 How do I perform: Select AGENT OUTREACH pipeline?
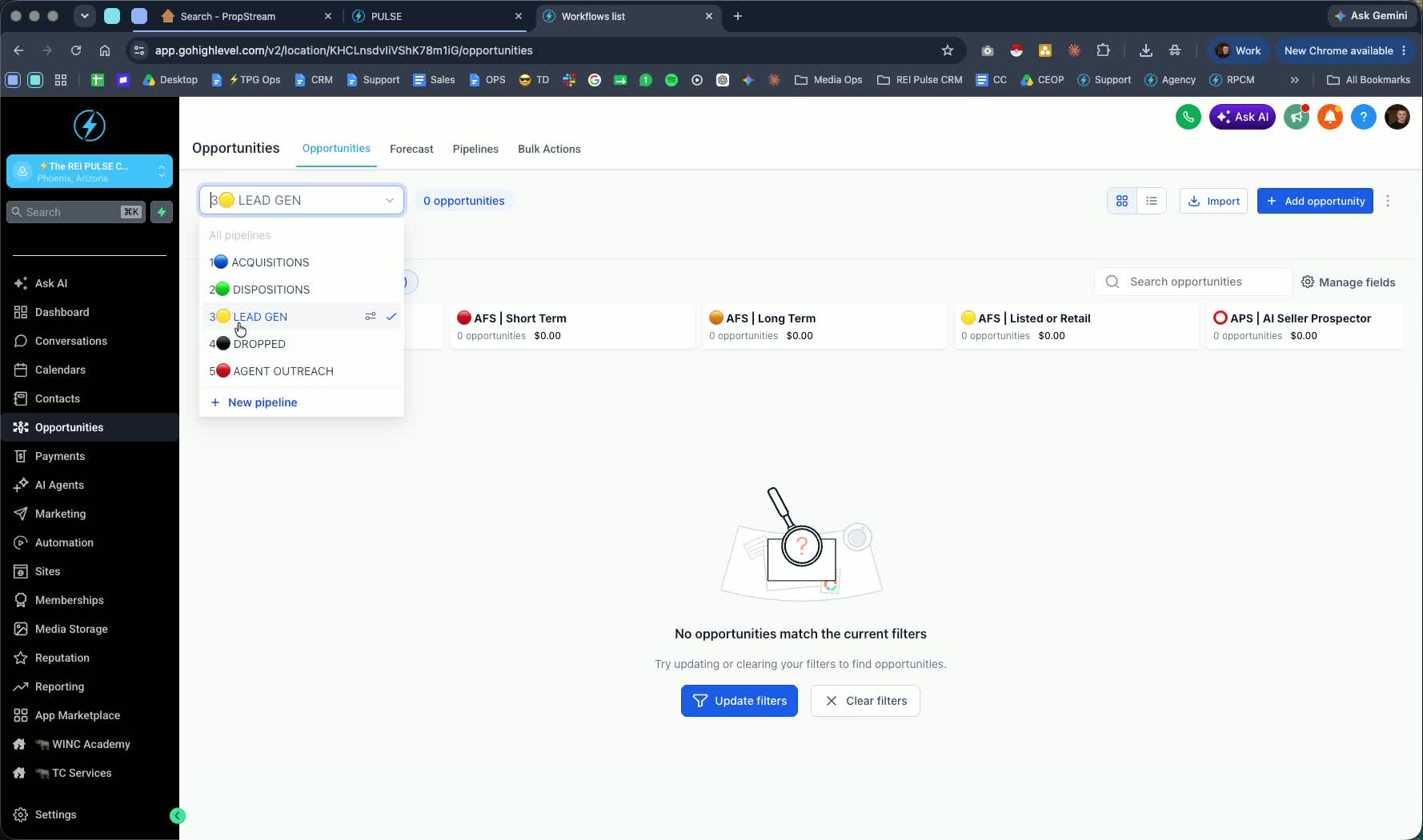pyautogui.click(x=302, y=371)
